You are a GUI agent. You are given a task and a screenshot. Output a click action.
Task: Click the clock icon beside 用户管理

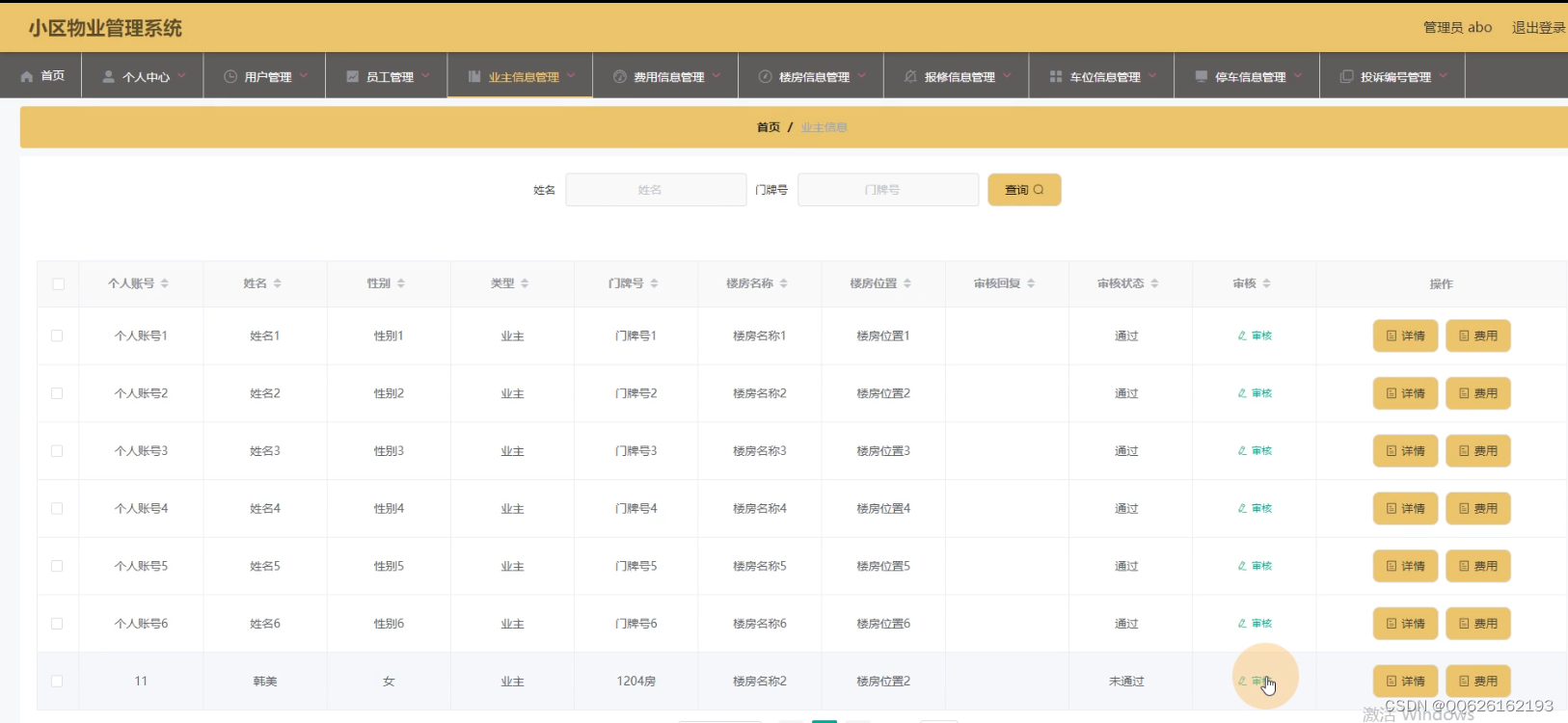(230, 76)
